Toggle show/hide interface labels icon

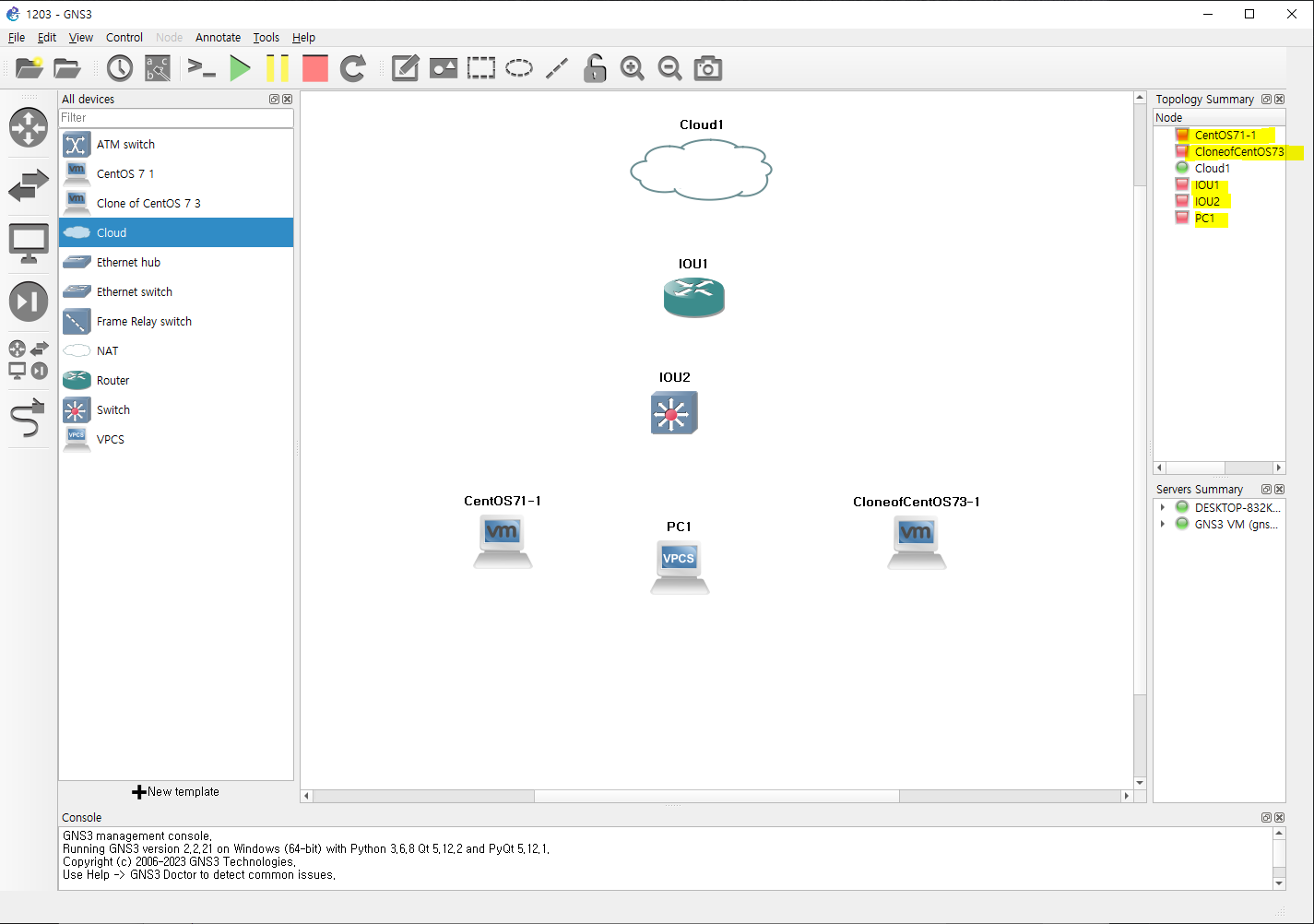(x=158, y=68)
